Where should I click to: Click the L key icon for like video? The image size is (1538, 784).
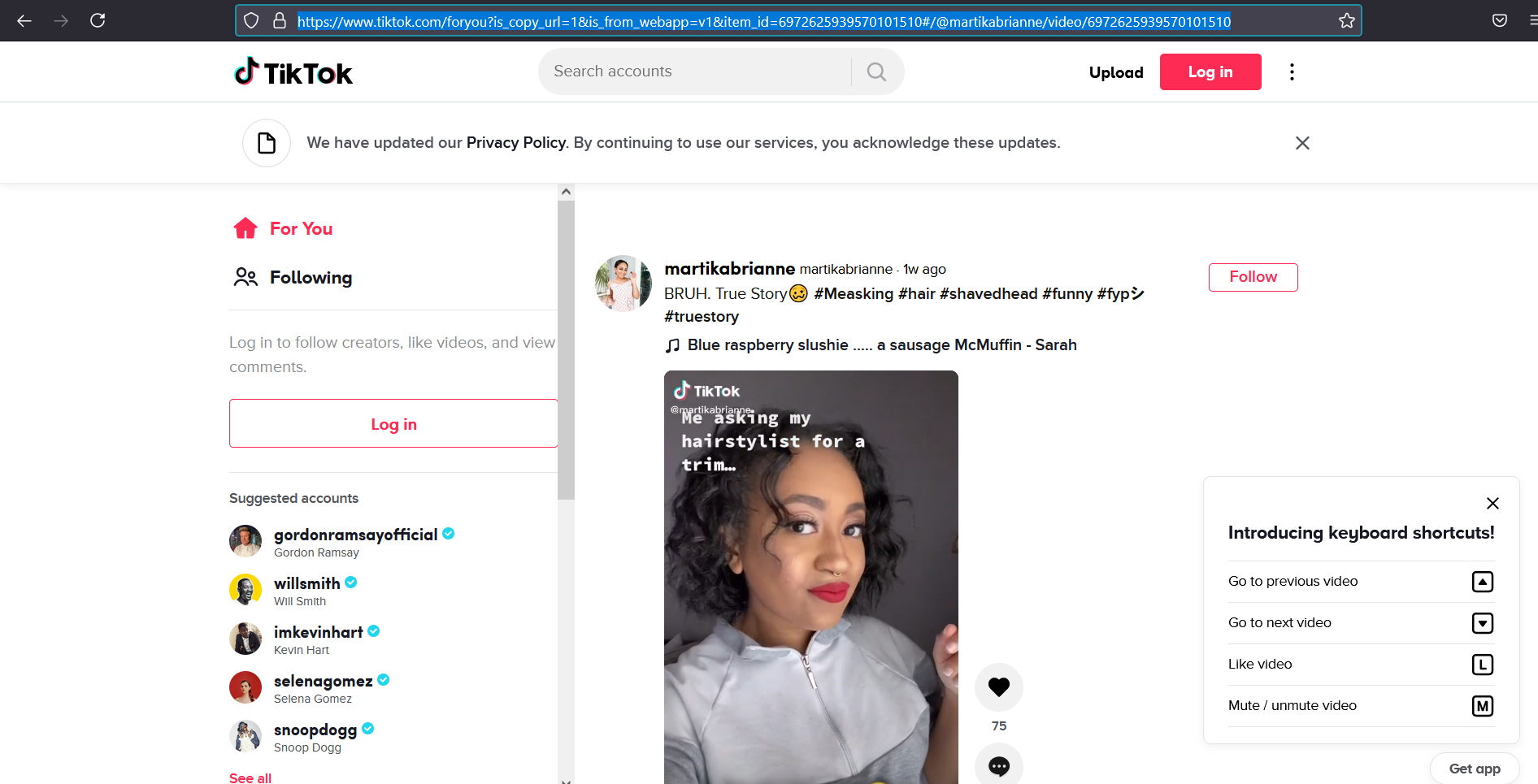(x=1483, y=665)
